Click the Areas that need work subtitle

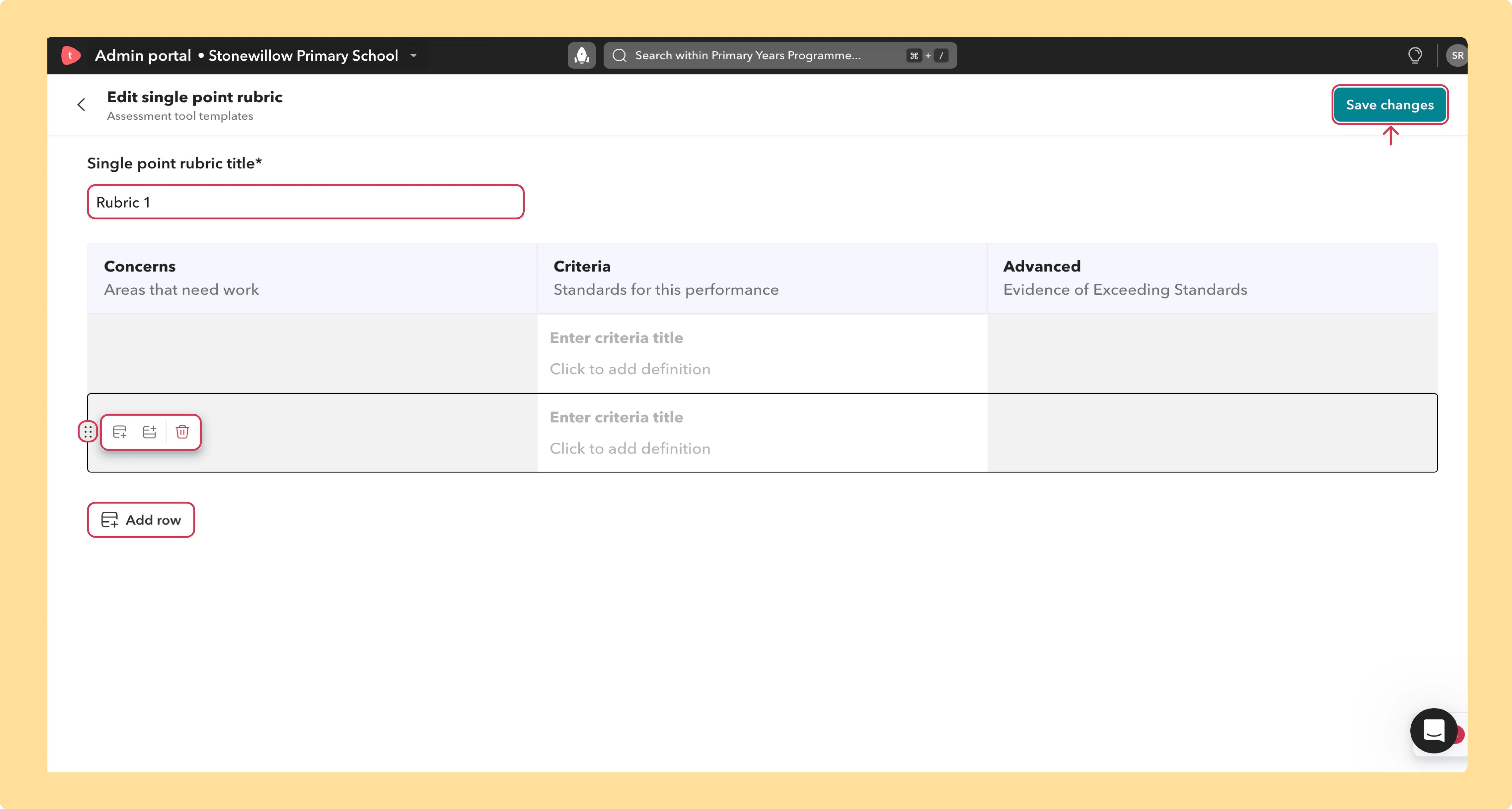point(181,289)
